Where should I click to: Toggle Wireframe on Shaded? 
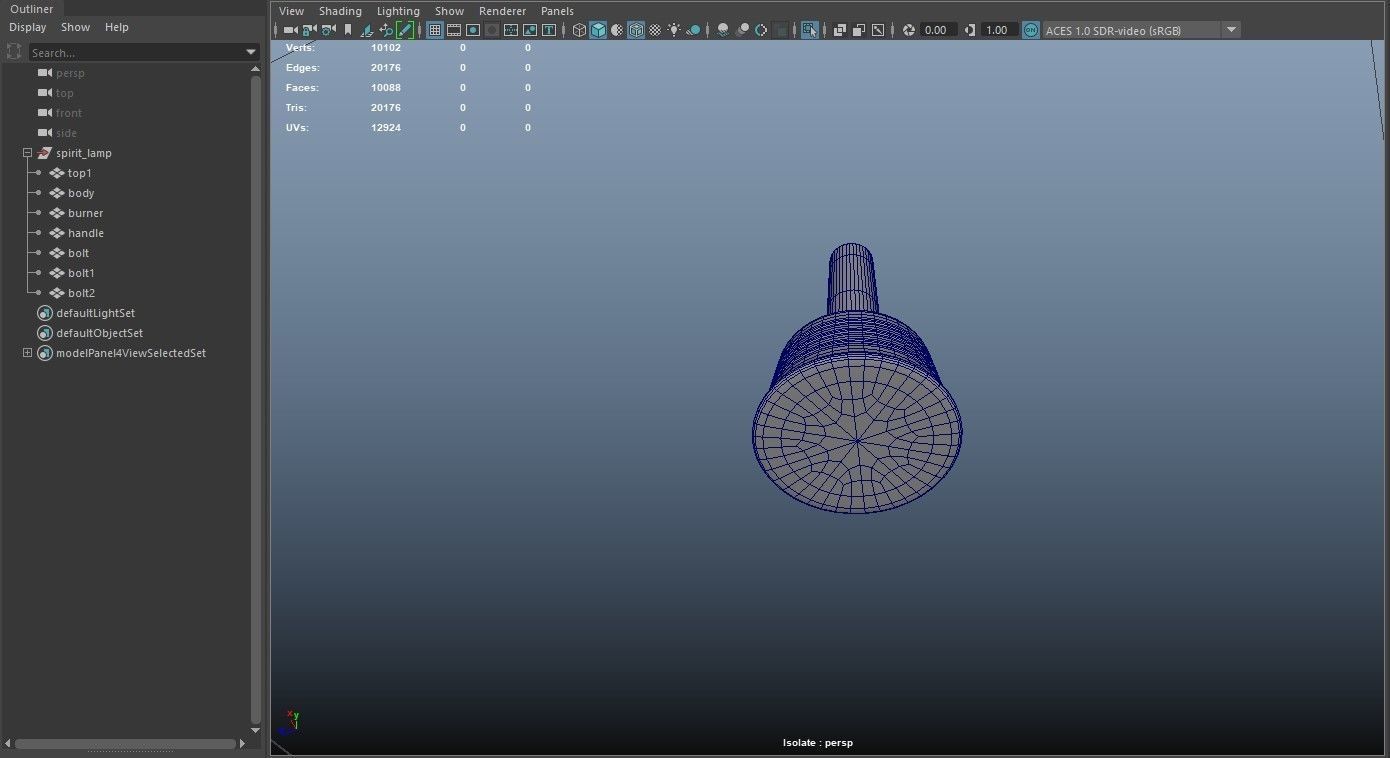636,30
